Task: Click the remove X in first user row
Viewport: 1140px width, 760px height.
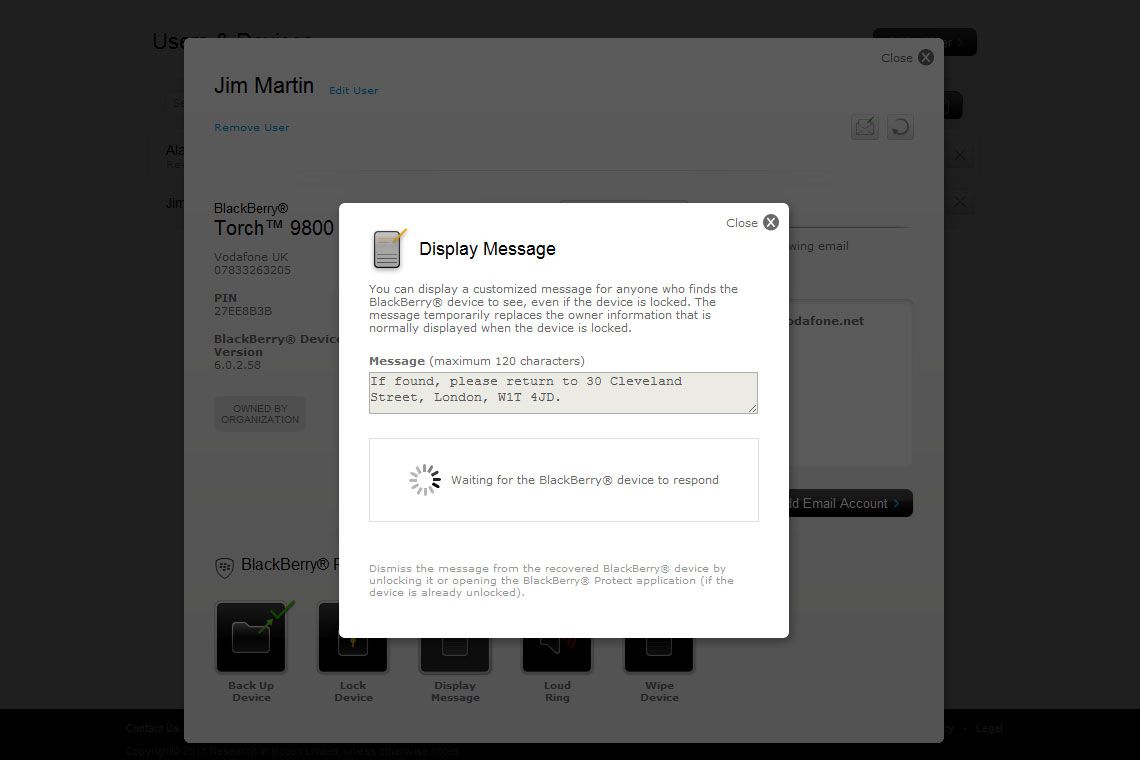Action: tap(960, 155)
